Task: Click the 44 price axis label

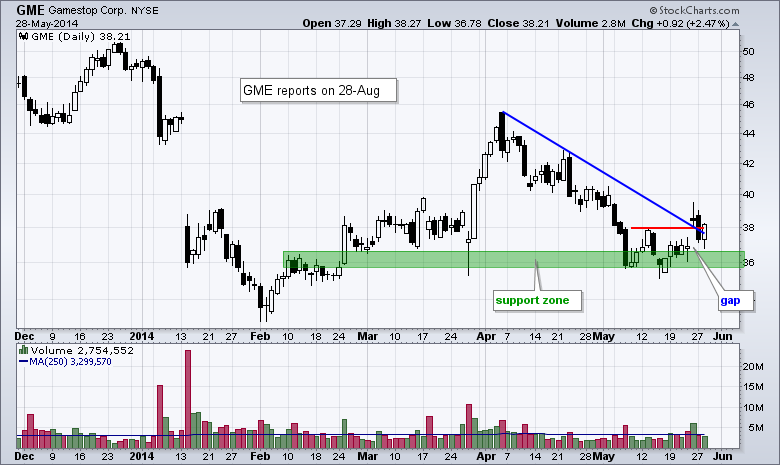Action: tap(748, 133)
